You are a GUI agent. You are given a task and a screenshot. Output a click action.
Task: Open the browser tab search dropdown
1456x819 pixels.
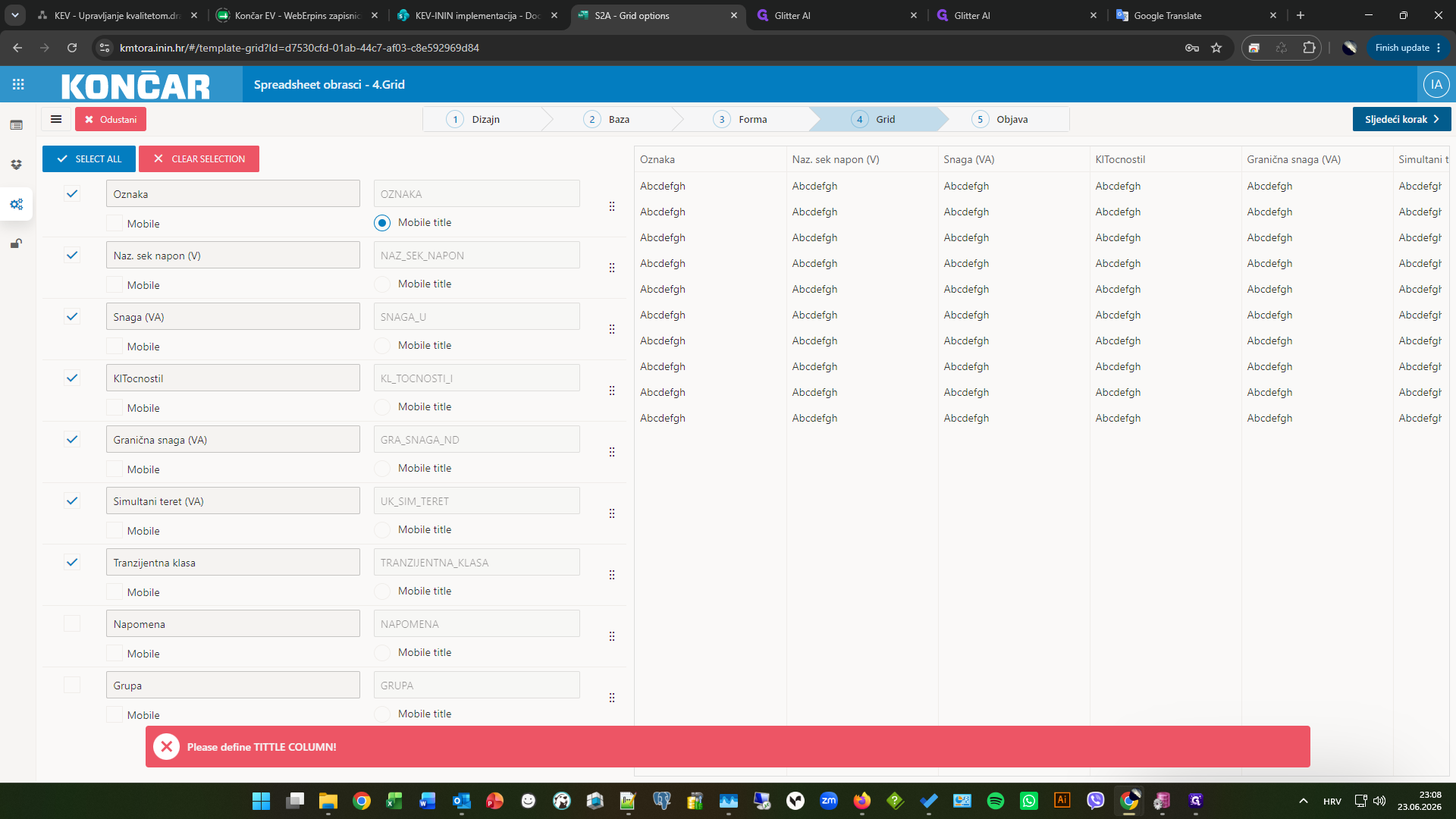click(x=15, y=15)
